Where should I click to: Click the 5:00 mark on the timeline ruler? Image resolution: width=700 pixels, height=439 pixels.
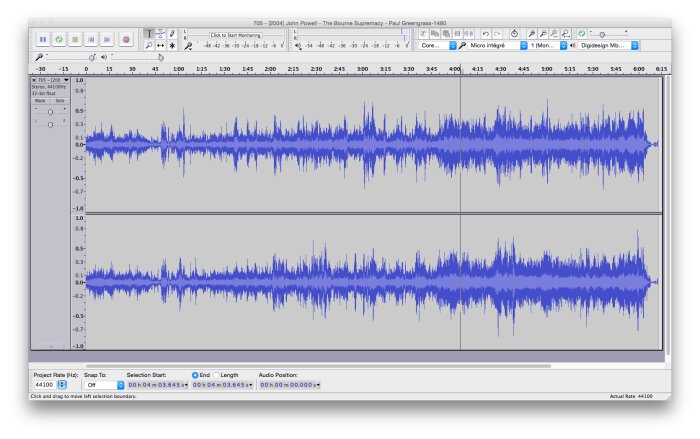(546, 69)
